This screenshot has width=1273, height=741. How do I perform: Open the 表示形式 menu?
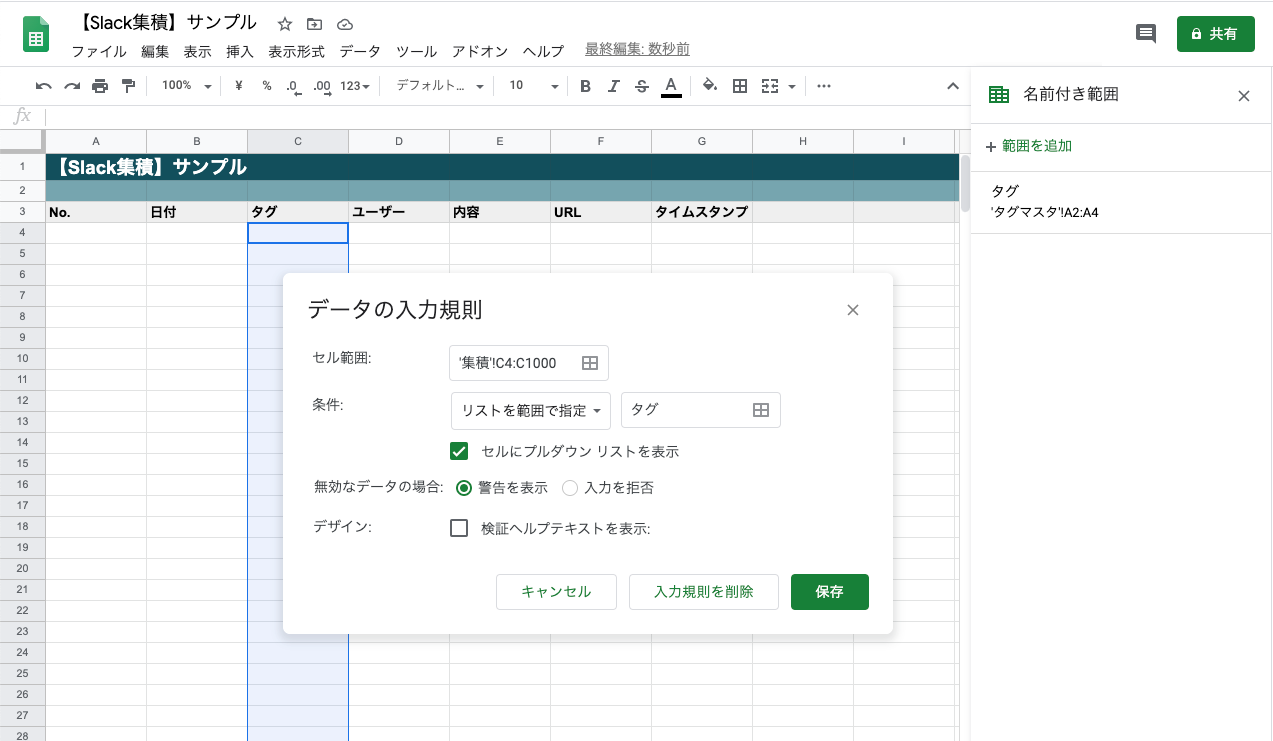(x=297, y=51)
